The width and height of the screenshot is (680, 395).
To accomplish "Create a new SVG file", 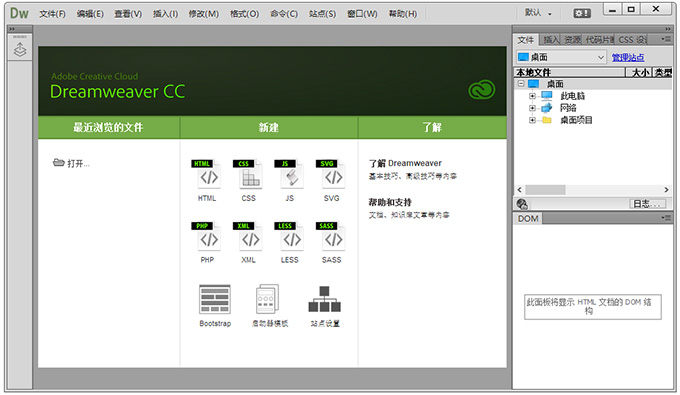I will point(331,180).
